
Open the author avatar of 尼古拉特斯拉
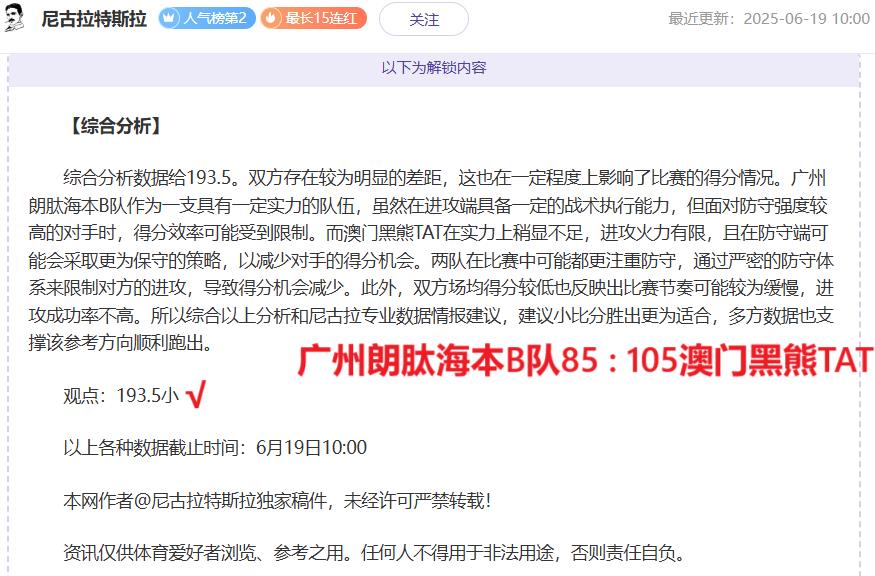(x=15, y=17)
